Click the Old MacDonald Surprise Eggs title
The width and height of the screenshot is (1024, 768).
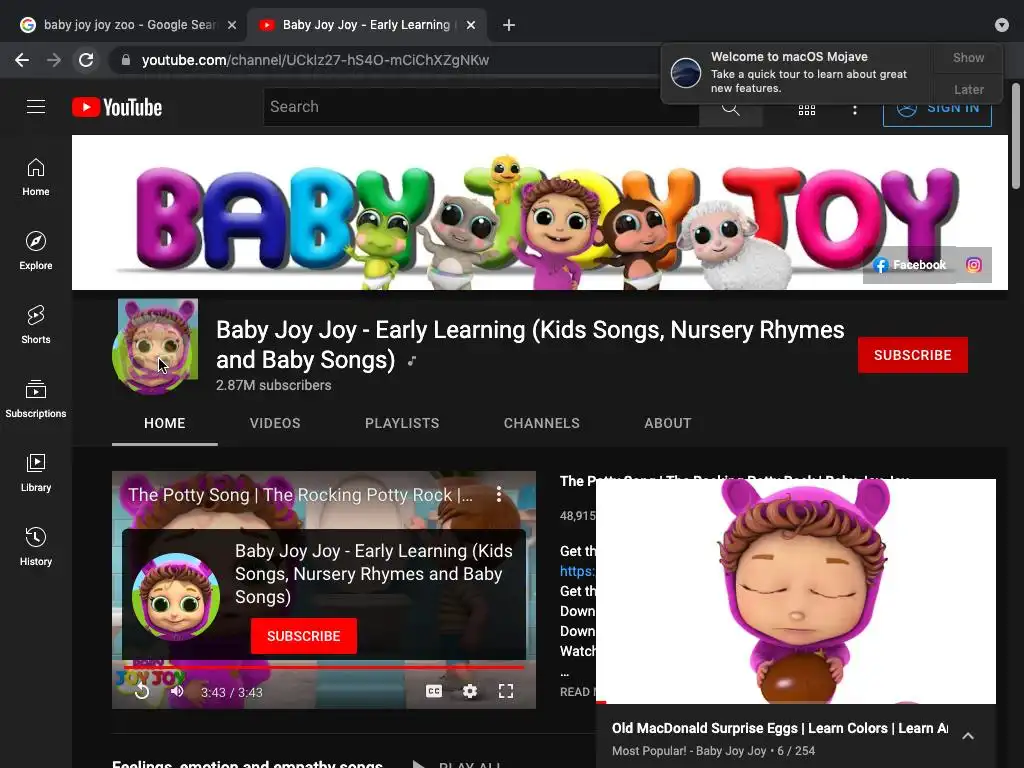[780, 728]
